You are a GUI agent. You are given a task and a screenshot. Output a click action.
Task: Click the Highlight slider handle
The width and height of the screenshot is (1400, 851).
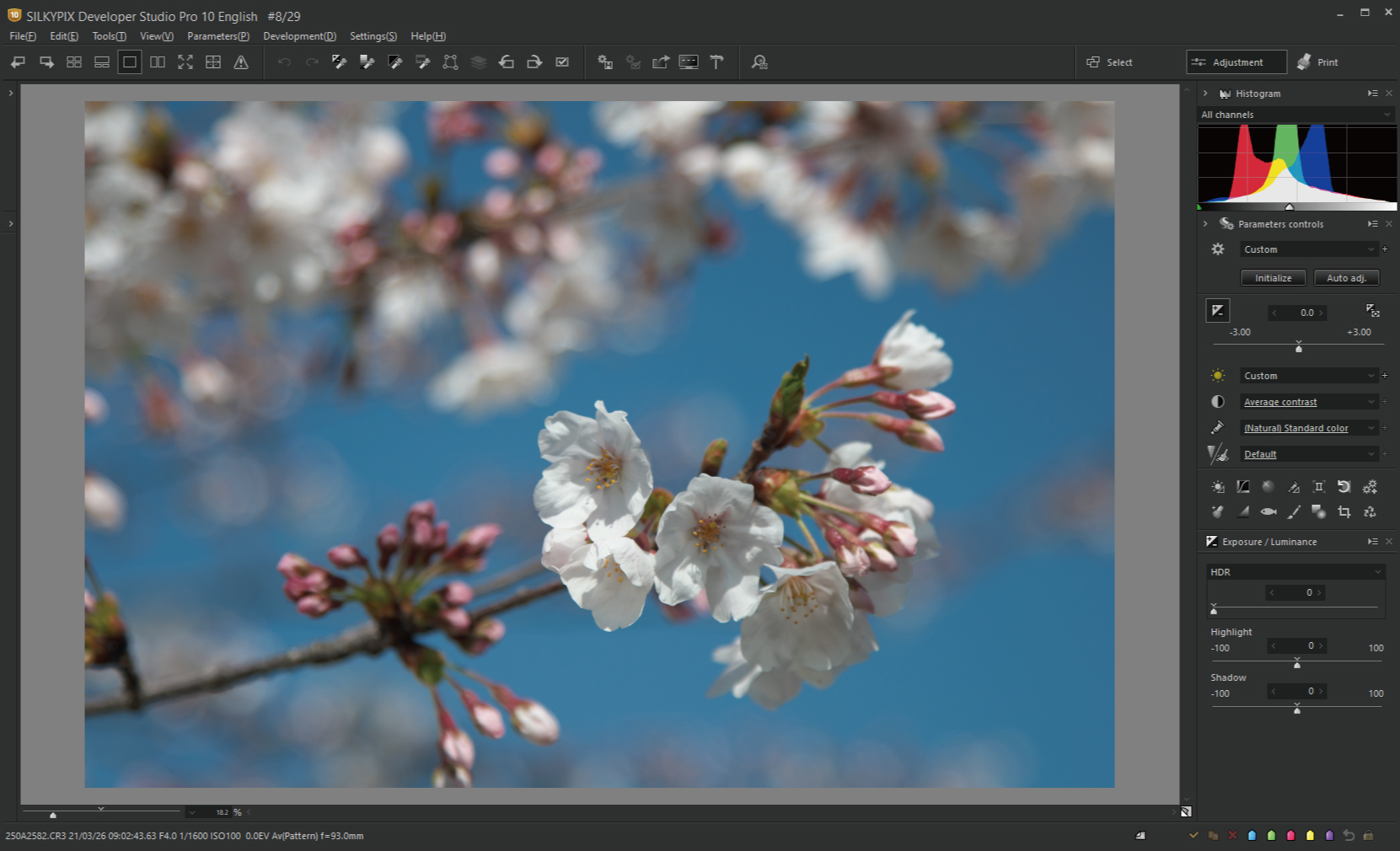(1297, 665)
